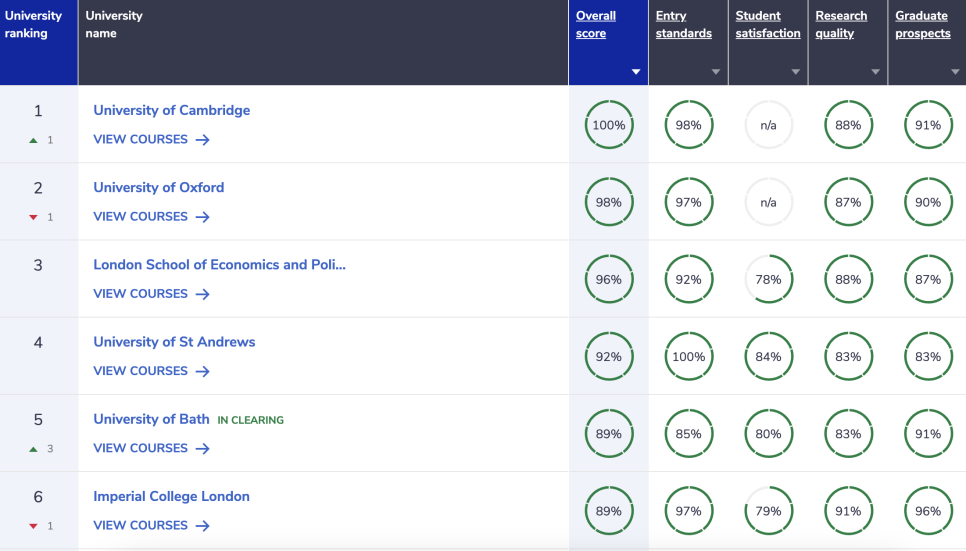
Task: Click Graduate prospects sort dropdown arrow
Action: pos(955,72)
